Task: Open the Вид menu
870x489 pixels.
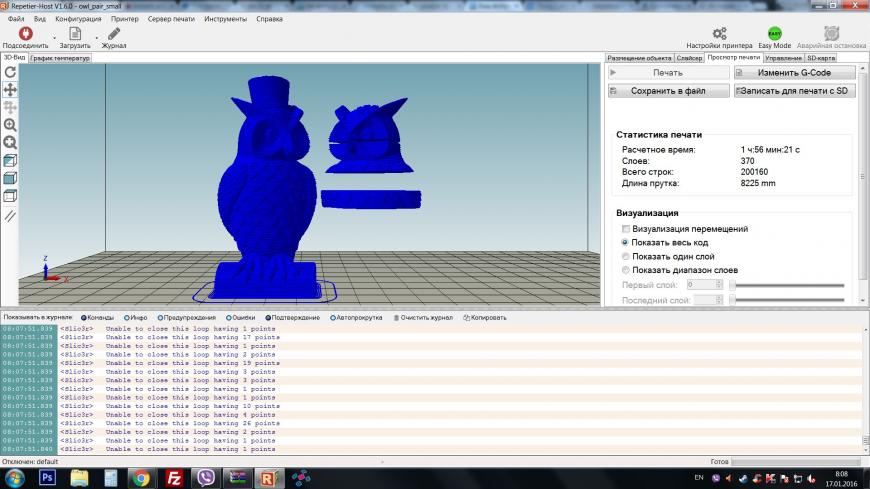Action: coord(39,19)
